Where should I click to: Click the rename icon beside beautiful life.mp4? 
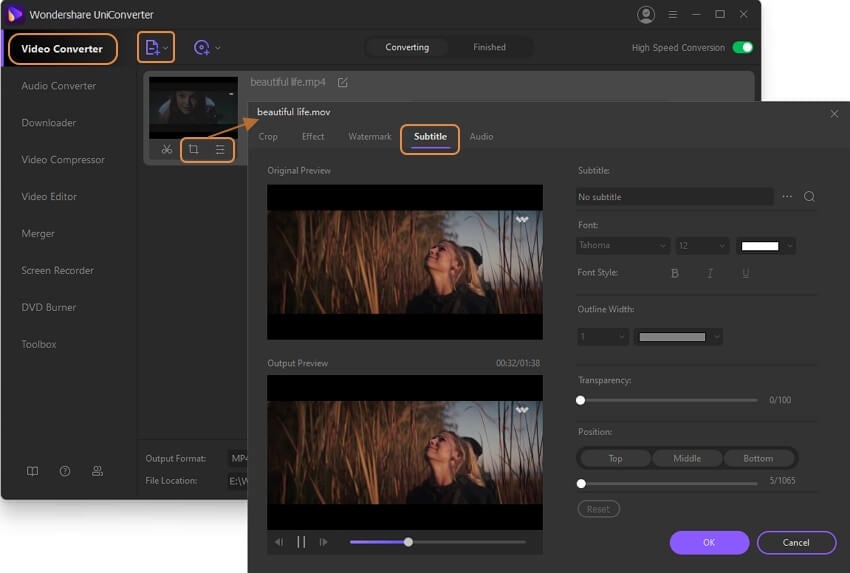(x=343, y=82)
